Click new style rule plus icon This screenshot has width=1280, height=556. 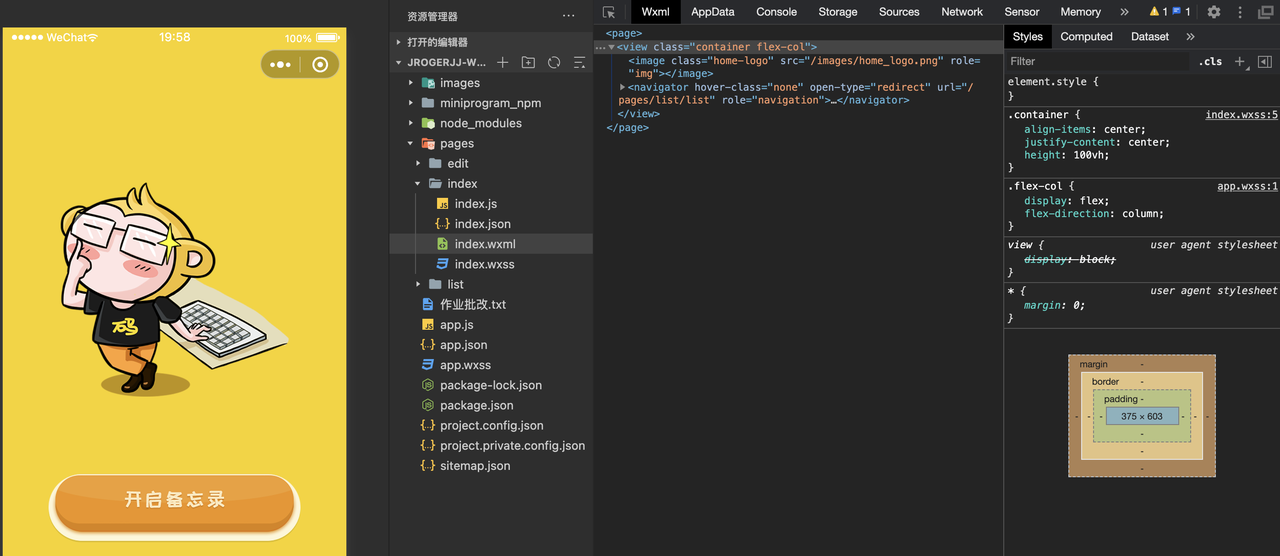click(x=1240, y=61)
